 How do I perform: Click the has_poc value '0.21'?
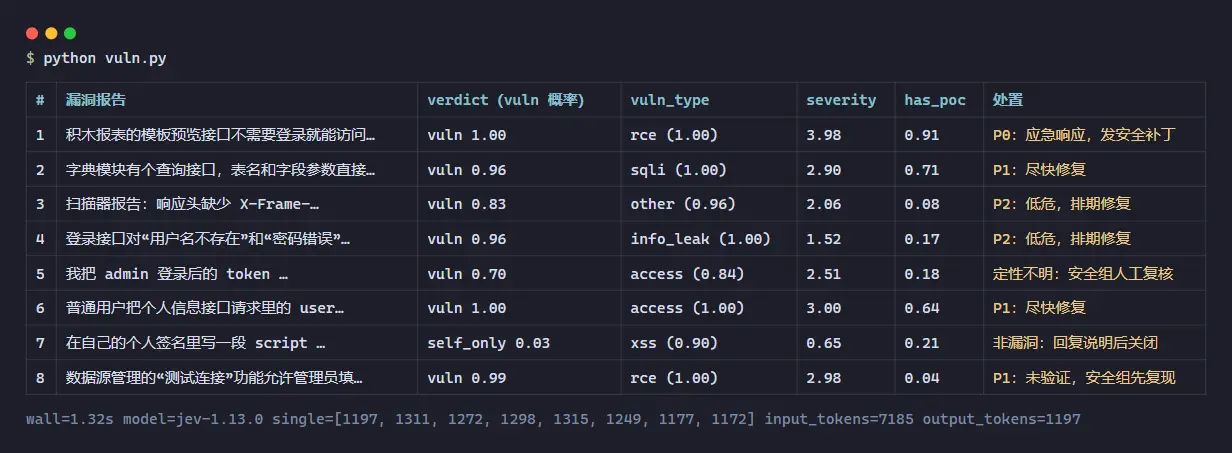click(921, 343)
